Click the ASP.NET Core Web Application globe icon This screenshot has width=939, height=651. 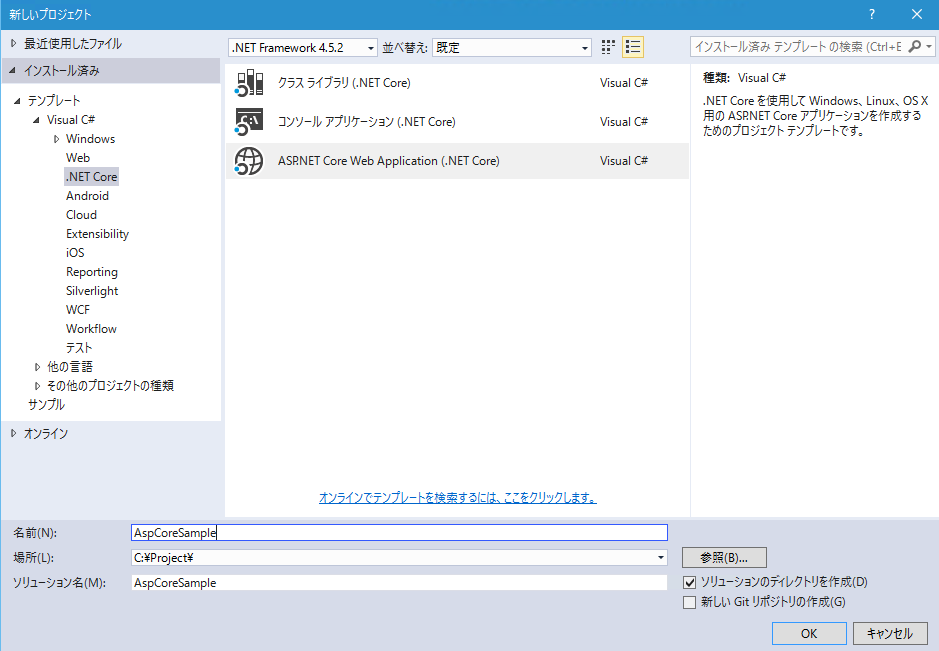tap(249, 161)
